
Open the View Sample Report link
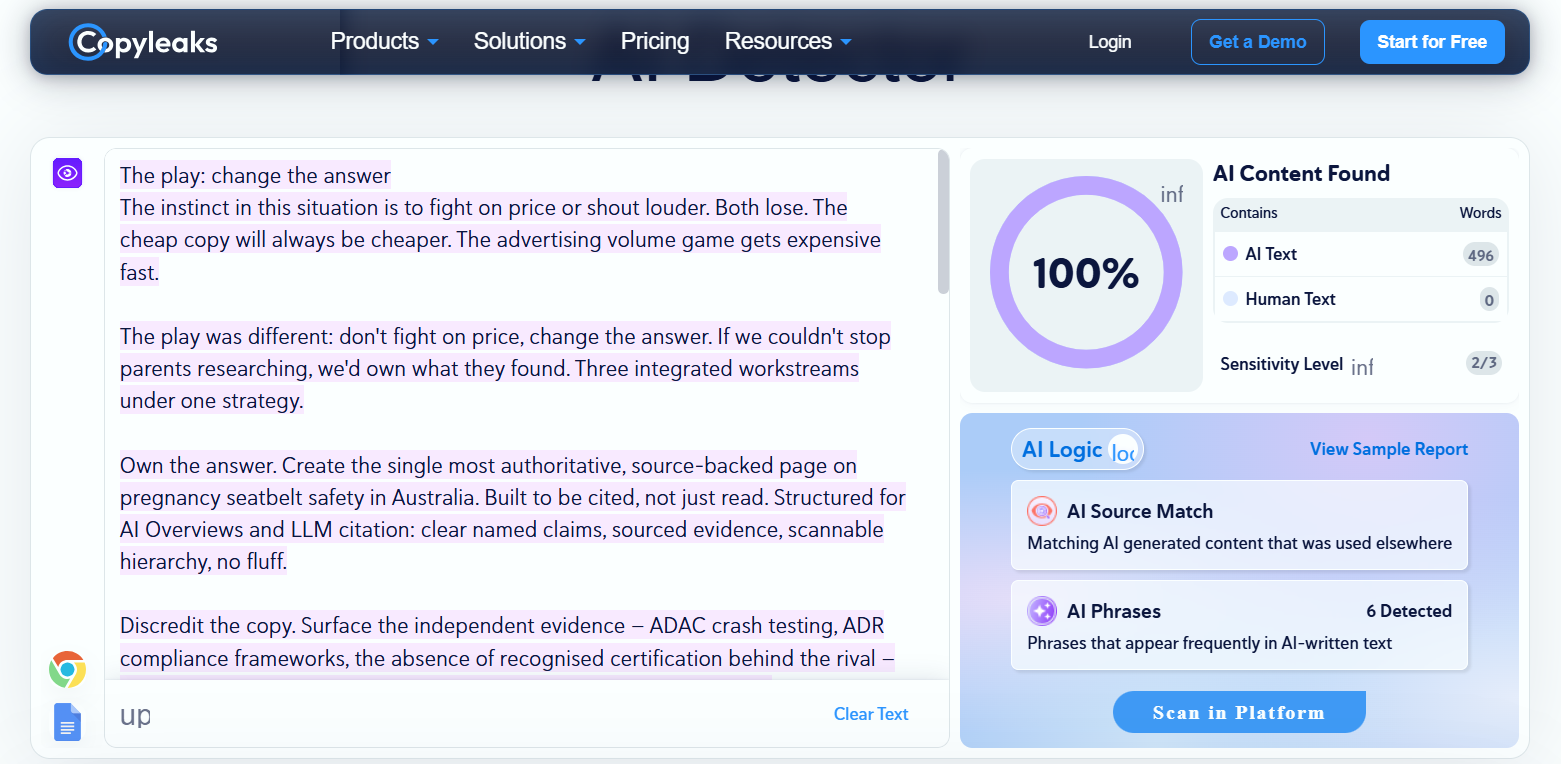pyautogui.click(x=1389, y=449)
